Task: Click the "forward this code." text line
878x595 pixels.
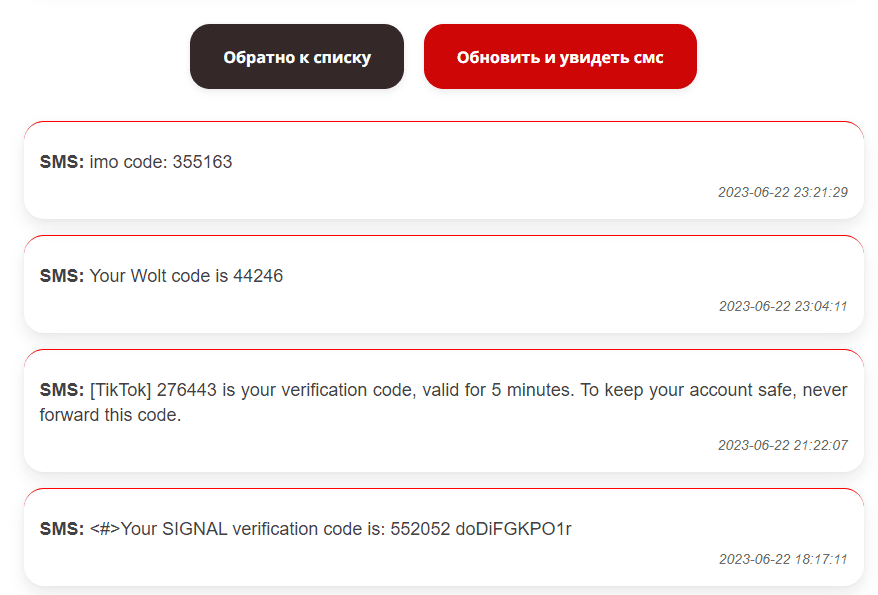Action: tap(110, 415)
